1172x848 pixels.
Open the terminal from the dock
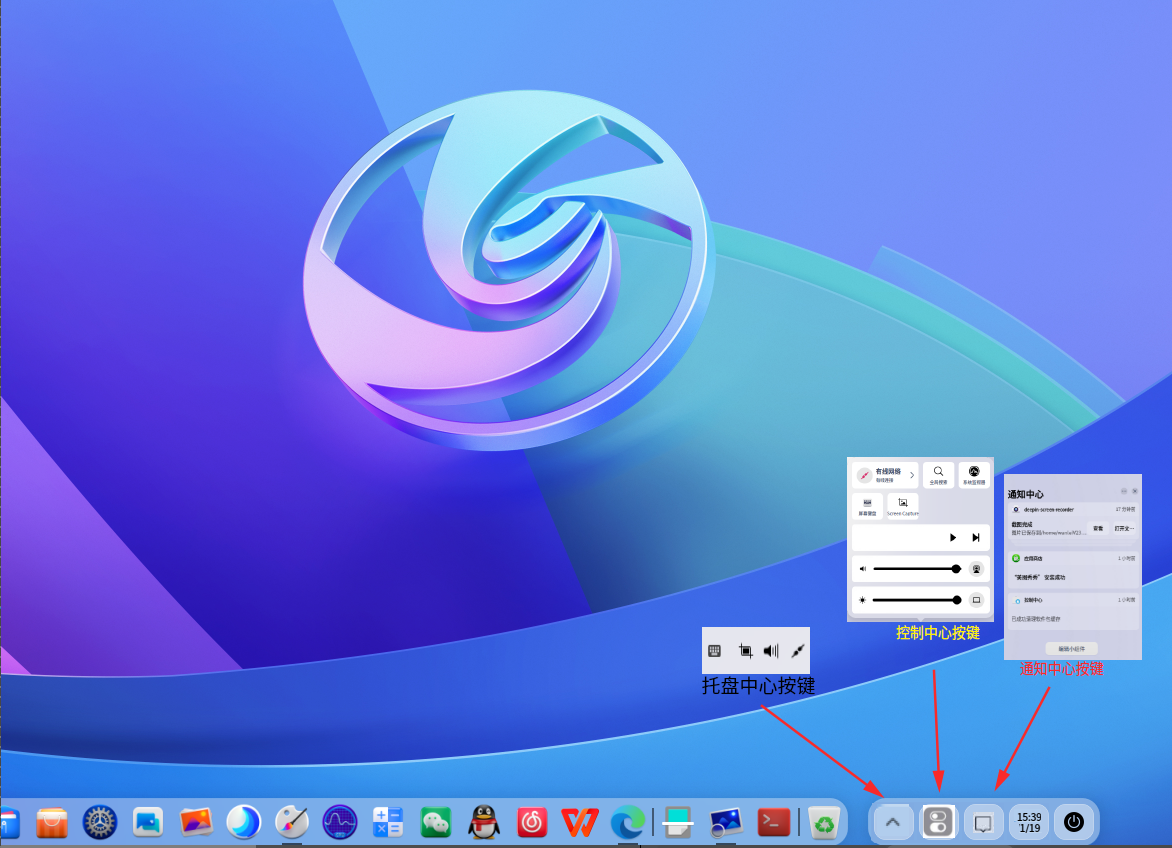pyautogui.click(x=774, y=822)
